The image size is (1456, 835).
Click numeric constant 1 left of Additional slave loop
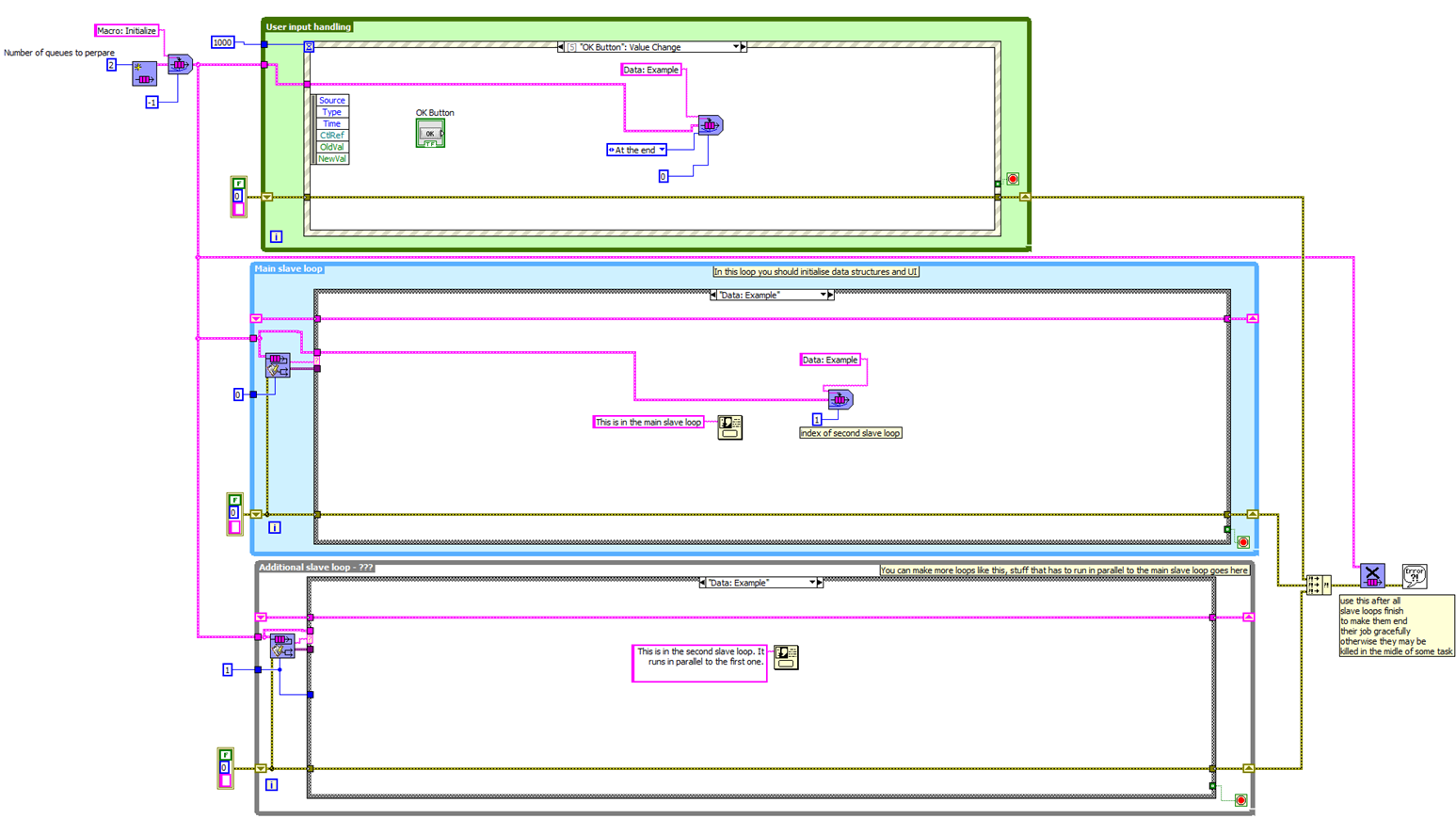click(x=227, y=669)
